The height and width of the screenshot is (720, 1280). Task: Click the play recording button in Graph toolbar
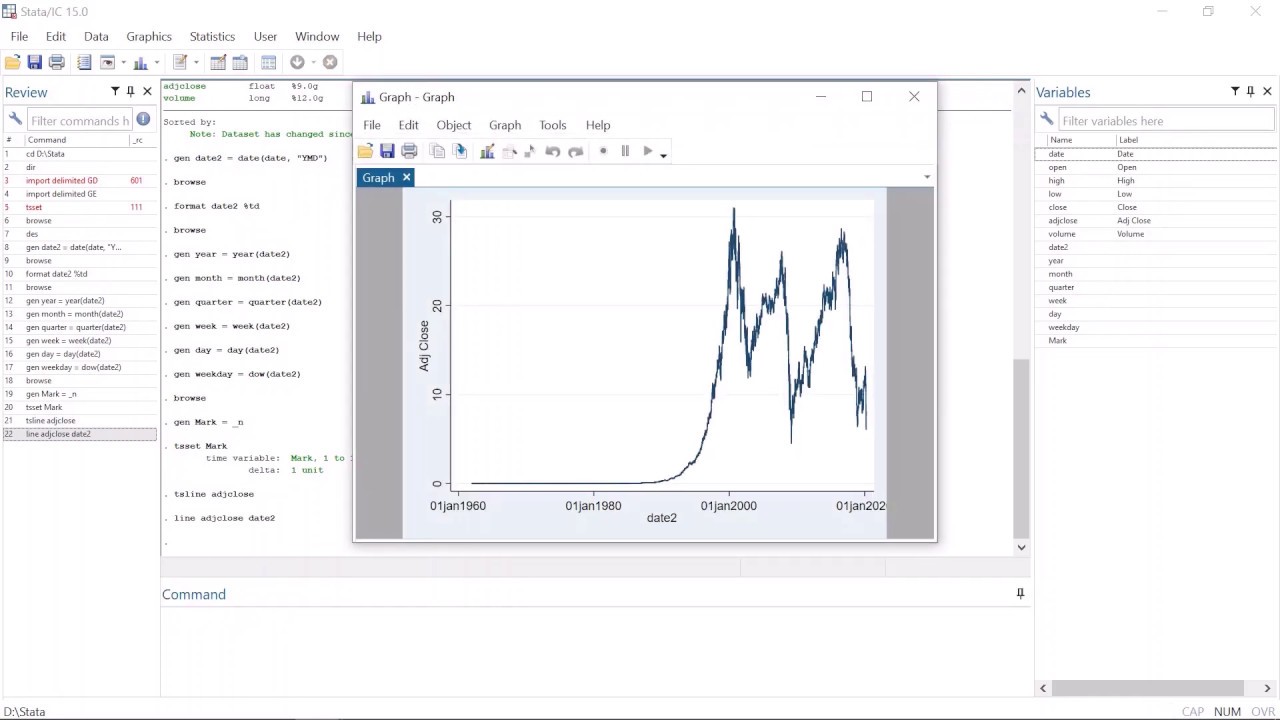pyautogui.click(x=647, y=151)
